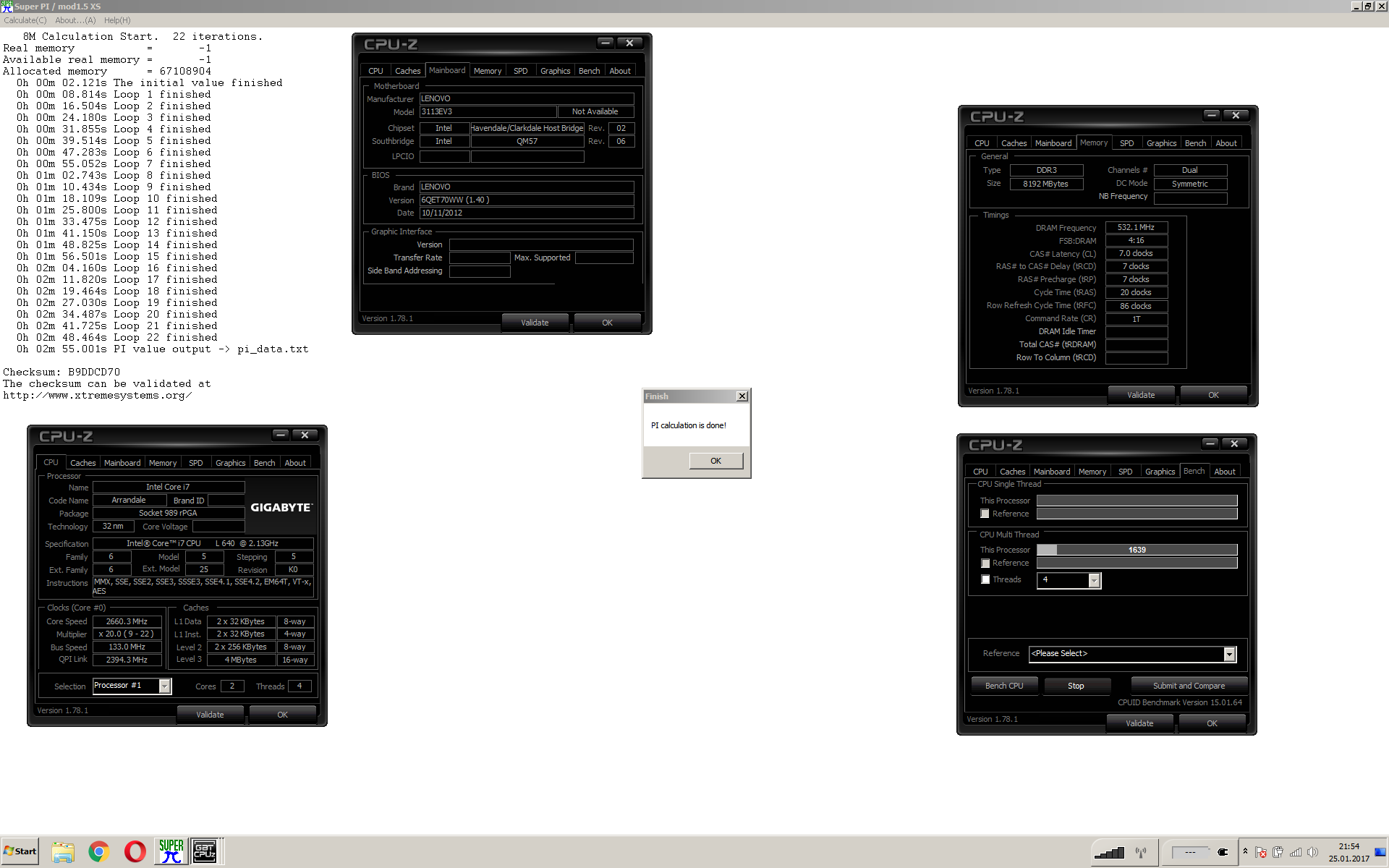The height and width of the screenshot is (868, 1389).
Task: Open the About...(A) menu
Action: pos(75,20)
